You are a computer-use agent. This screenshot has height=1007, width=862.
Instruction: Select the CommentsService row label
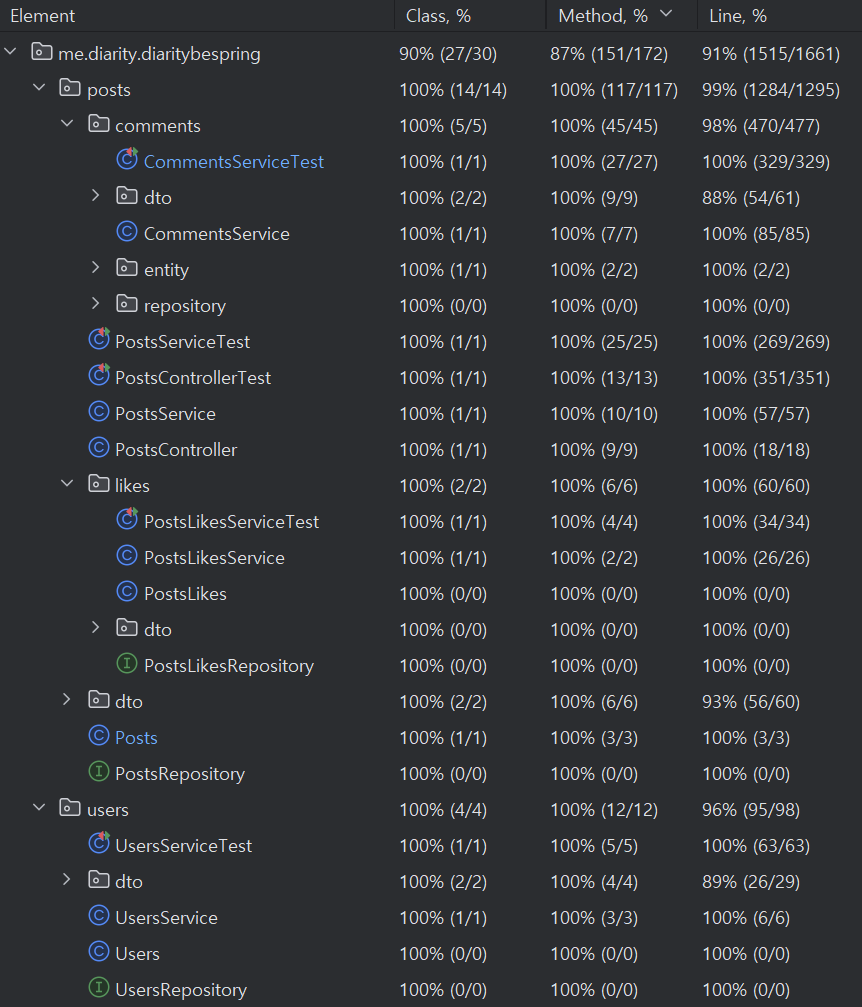pyautogui.click(x=216, y=234)
